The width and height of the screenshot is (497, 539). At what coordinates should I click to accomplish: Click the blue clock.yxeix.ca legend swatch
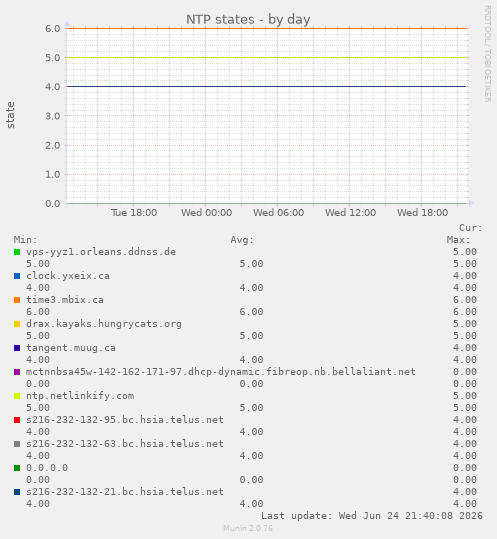[17, 276]
